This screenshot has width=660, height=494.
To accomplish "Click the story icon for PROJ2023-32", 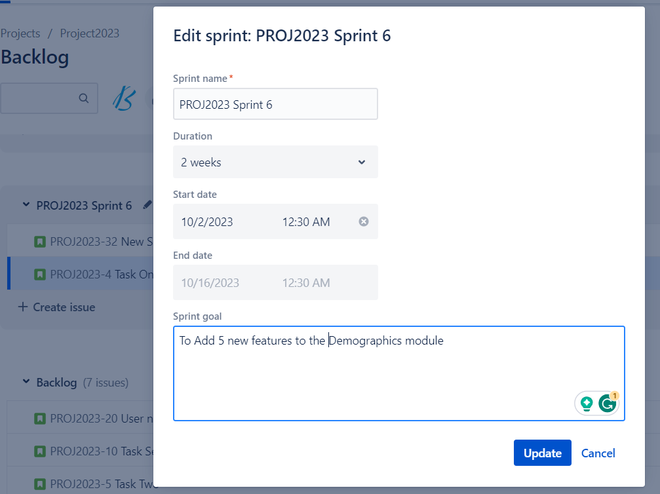I will point(40,242).
